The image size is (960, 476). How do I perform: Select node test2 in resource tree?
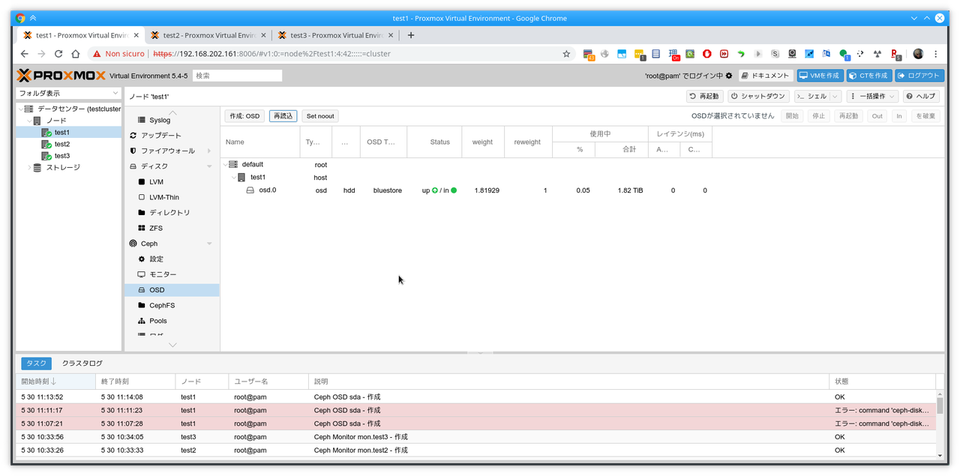(x=62, y=144)
